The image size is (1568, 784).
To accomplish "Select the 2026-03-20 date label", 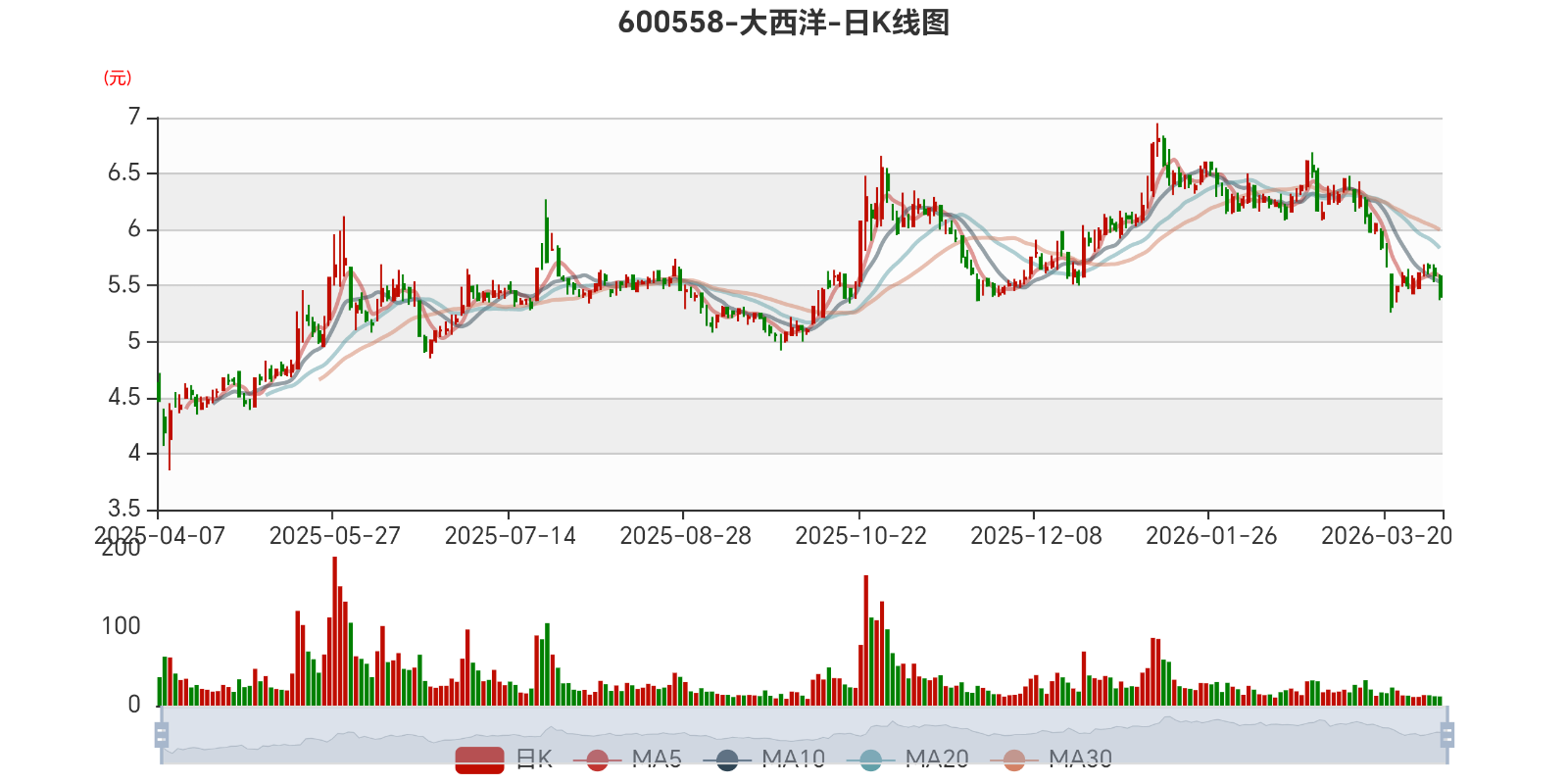I will (1387, 536).
